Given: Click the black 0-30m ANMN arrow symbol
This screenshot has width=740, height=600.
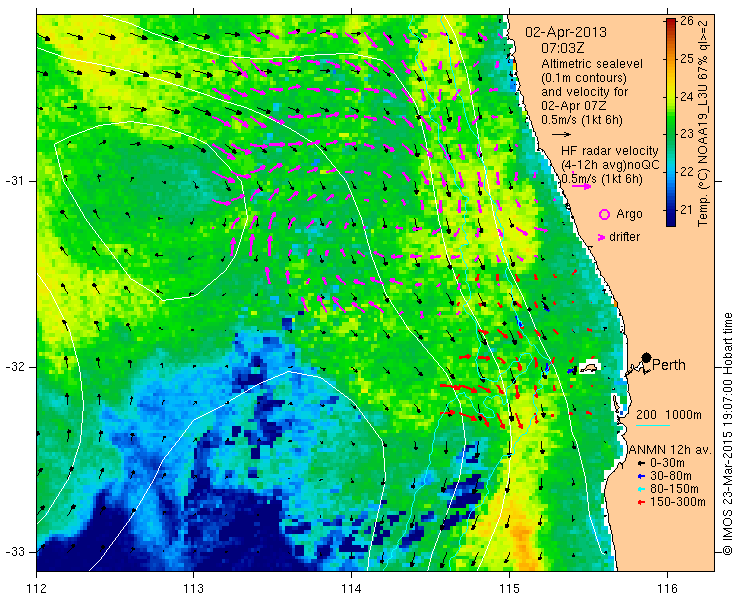Looking at the screenshot, I should coord(640,464).
